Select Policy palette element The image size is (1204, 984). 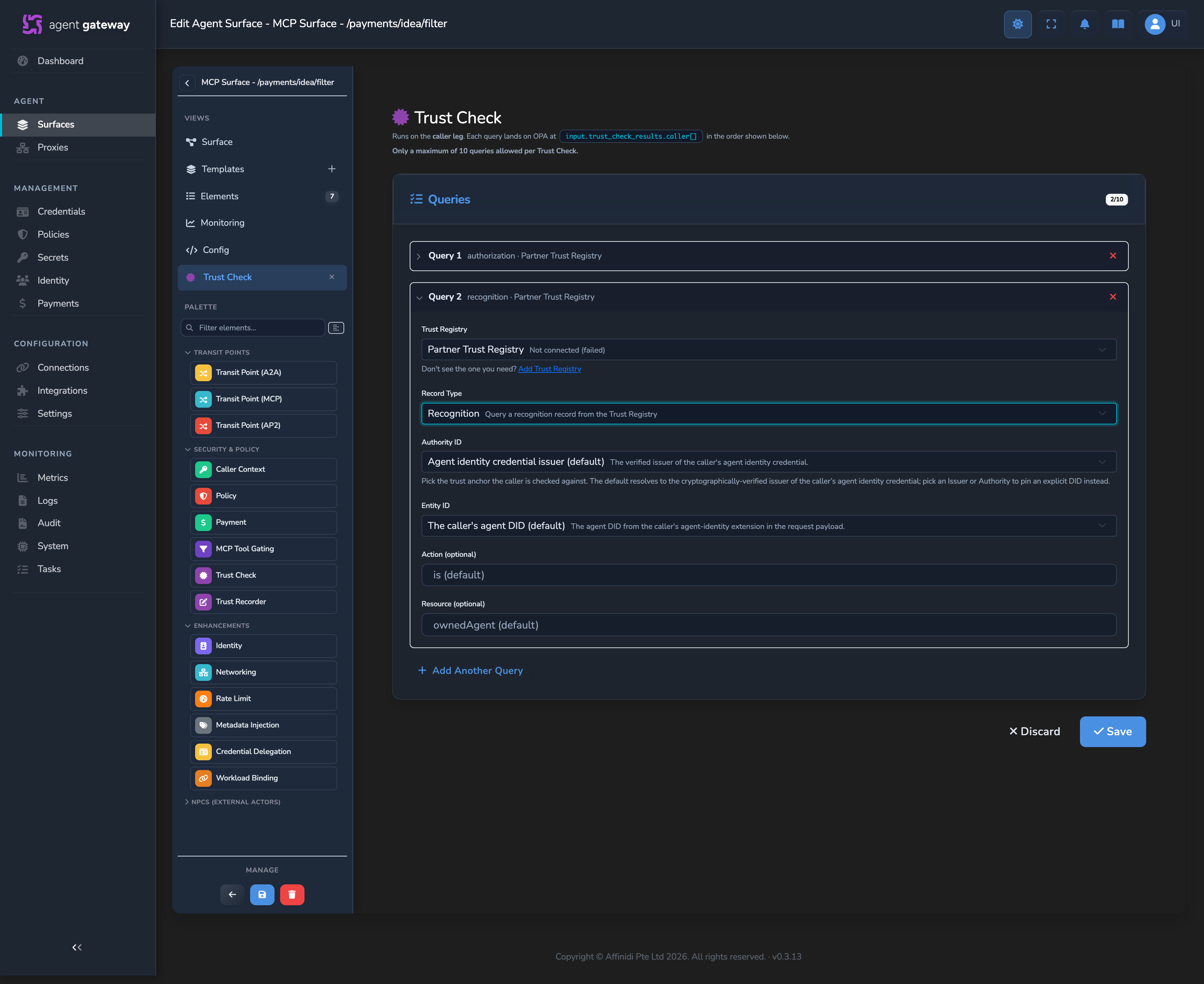coord(263,496)
